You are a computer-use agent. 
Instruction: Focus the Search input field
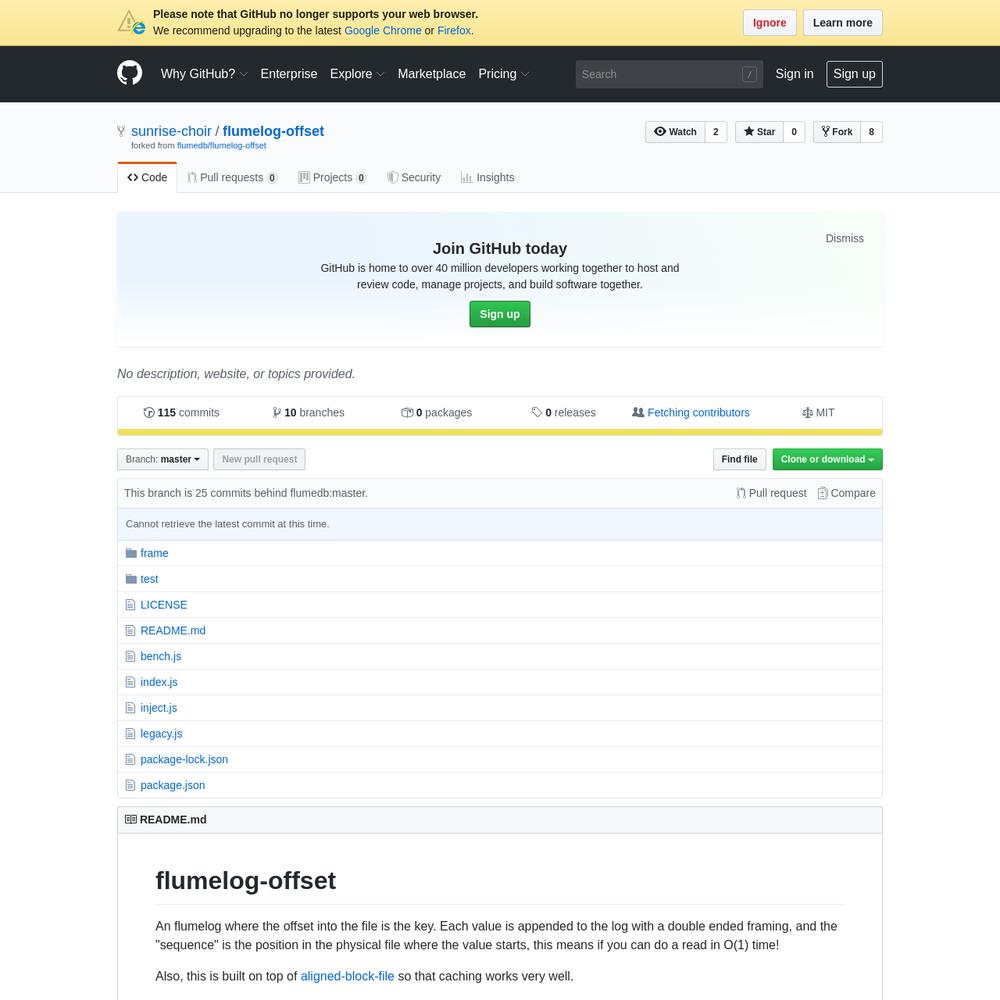[x=669, y=74]
